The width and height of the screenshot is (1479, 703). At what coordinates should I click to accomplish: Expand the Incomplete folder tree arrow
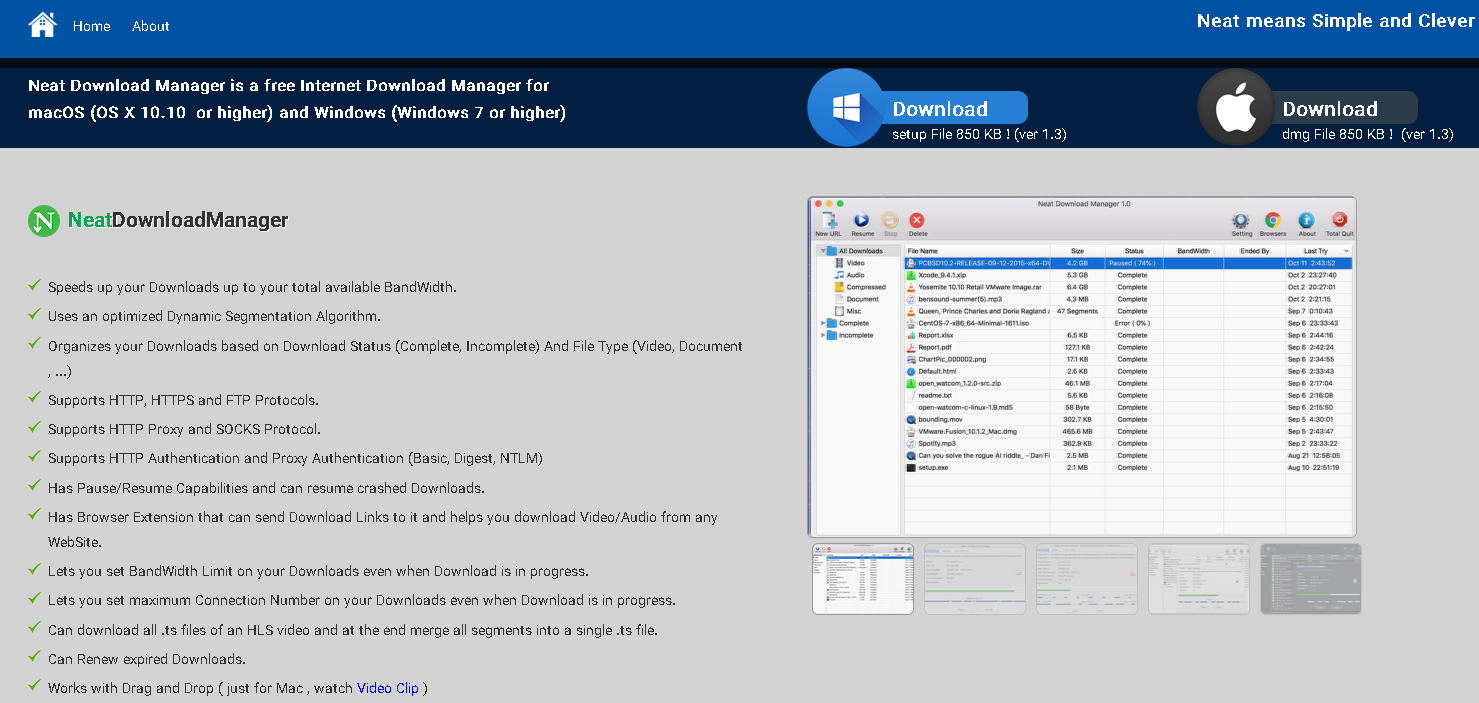pos(823,335)
